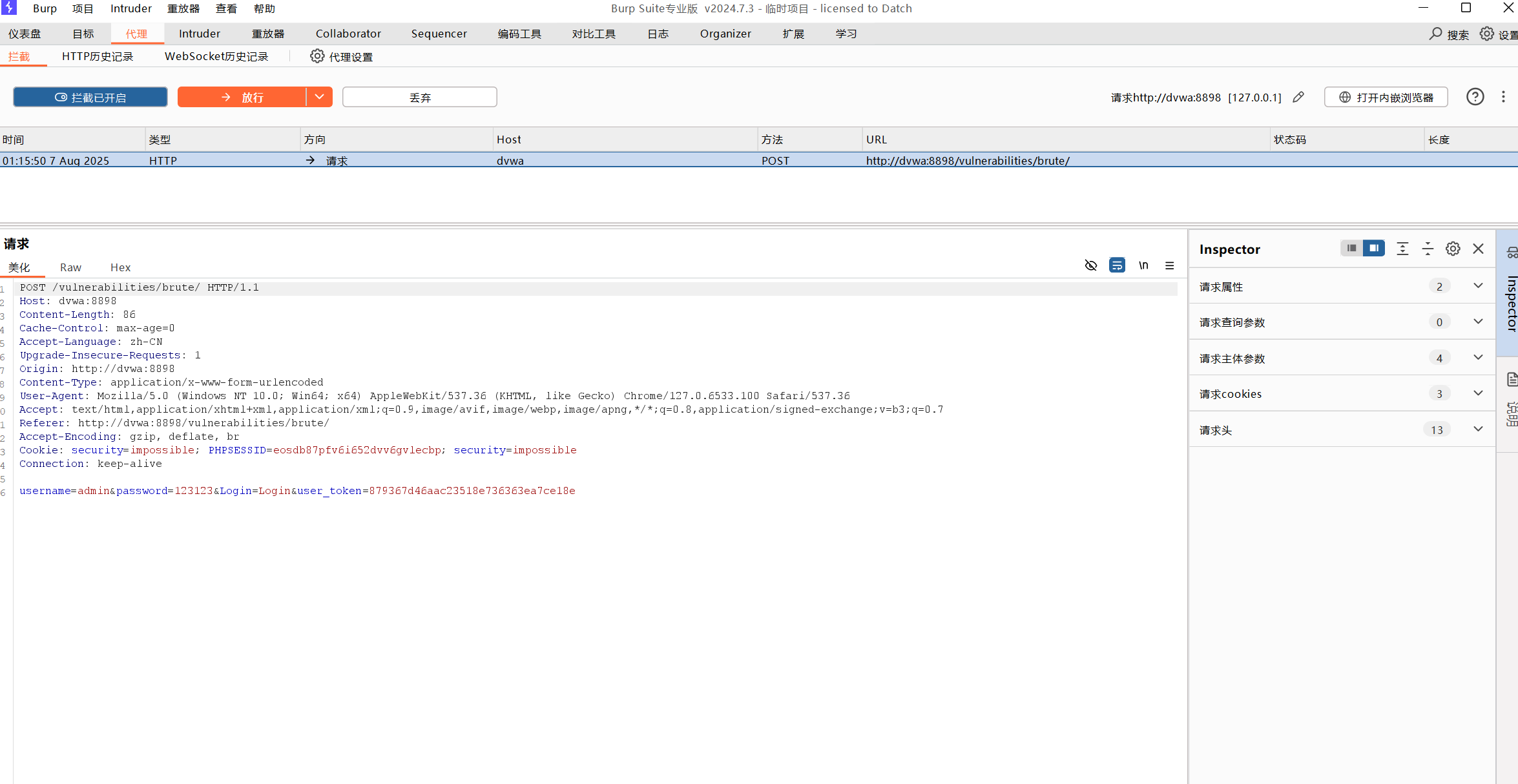Image resolution: width=1518 pixels, height=784 pixels.
Task: Click open embedded browser (打开内嵌浏览器) button
Action: point(1386,97)
